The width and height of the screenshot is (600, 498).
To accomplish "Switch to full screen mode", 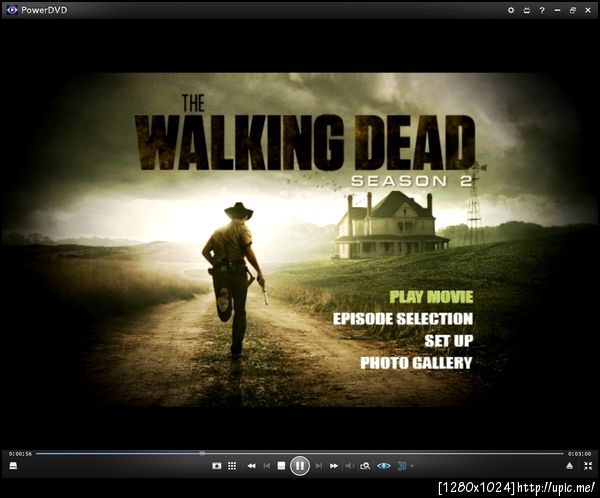I will tap(588, 466).
